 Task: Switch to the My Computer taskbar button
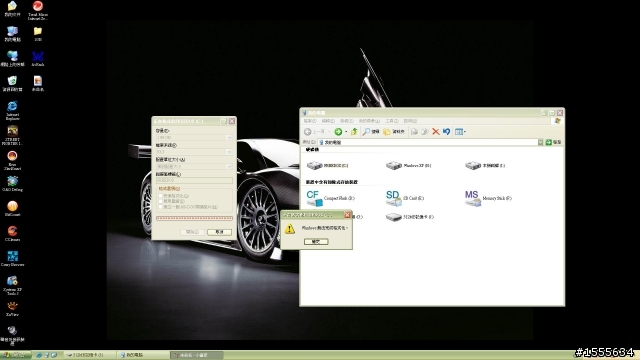(x=142, y=355)
